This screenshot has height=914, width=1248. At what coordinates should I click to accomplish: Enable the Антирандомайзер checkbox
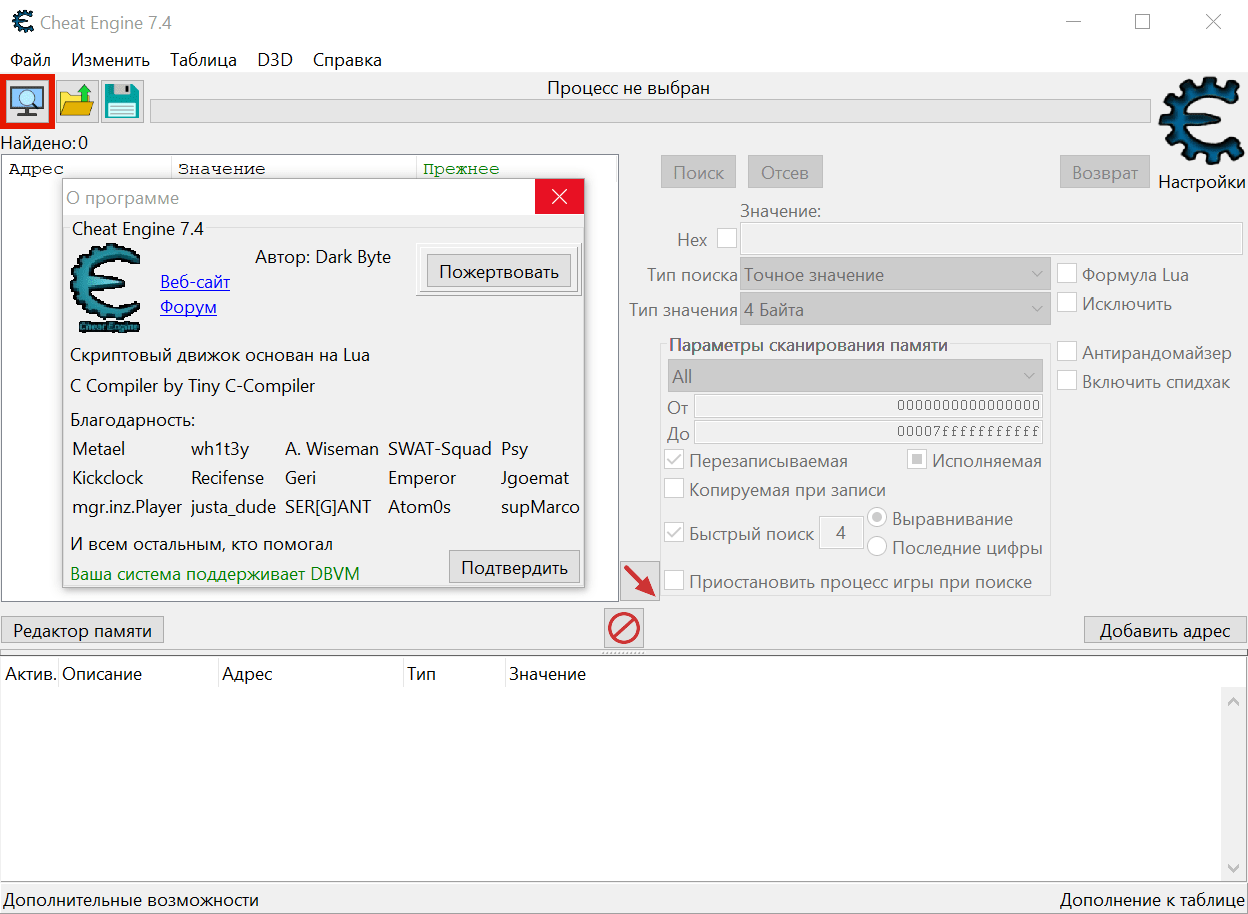pyautogui.click(x=1067, y=352)
